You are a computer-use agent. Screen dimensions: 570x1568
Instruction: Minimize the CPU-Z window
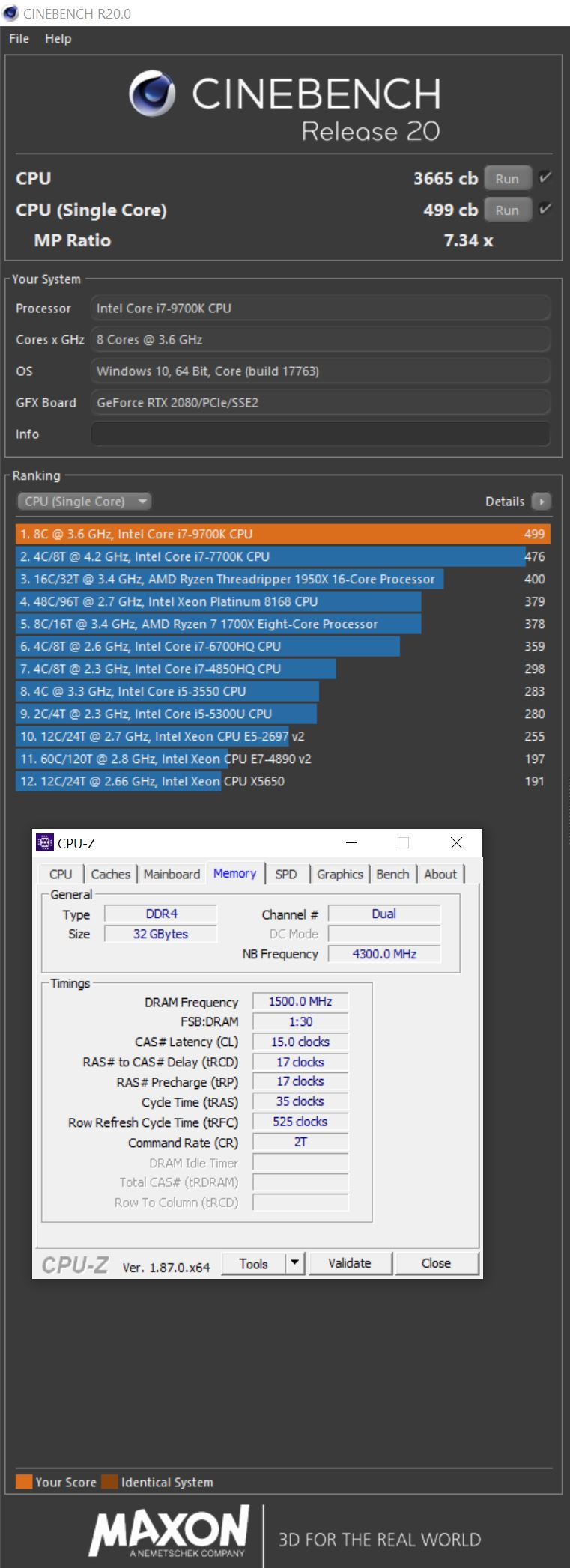[x=352, y=843]
